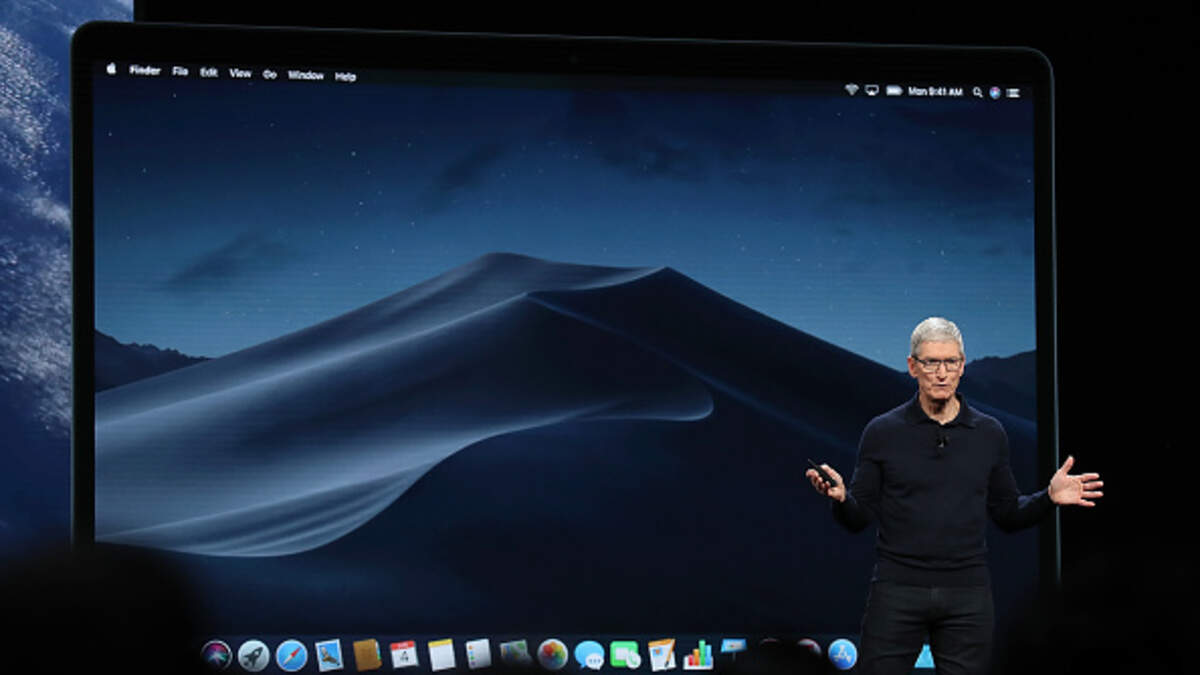Expand Wi-Fi status menu
Viewport: 1200px width, 675px height.
coord(851,90)
